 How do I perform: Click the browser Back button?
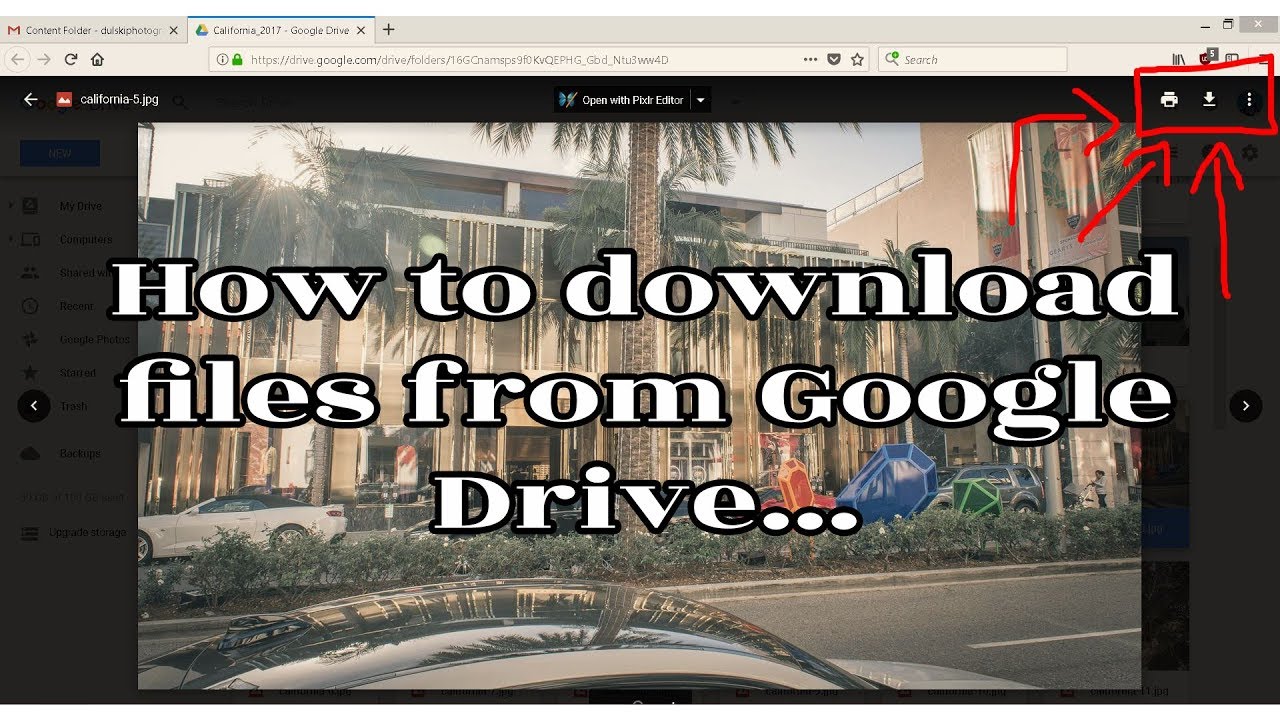click(x=17, y=59)
